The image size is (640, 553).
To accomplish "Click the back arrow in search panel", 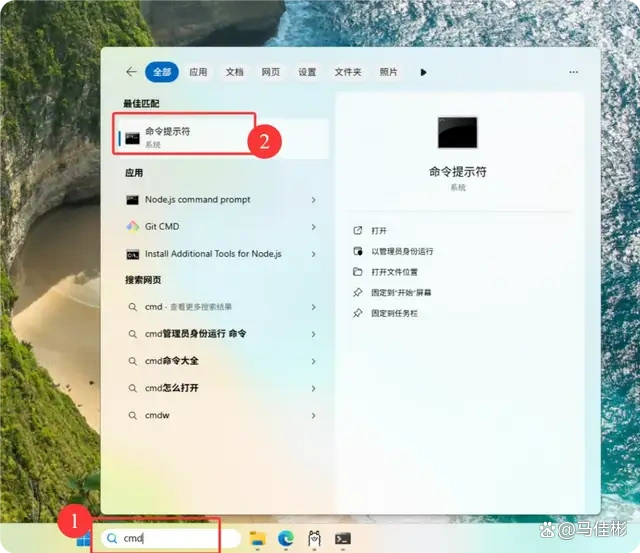I will pos(130,72).
